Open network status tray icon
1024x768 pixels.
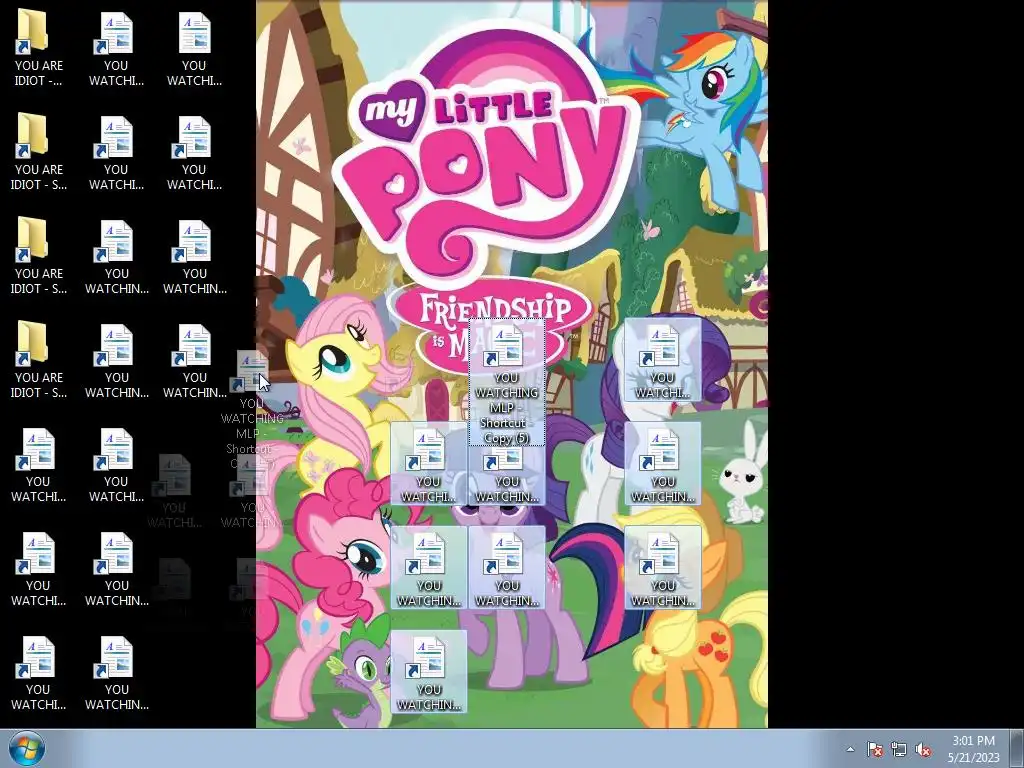899,749
